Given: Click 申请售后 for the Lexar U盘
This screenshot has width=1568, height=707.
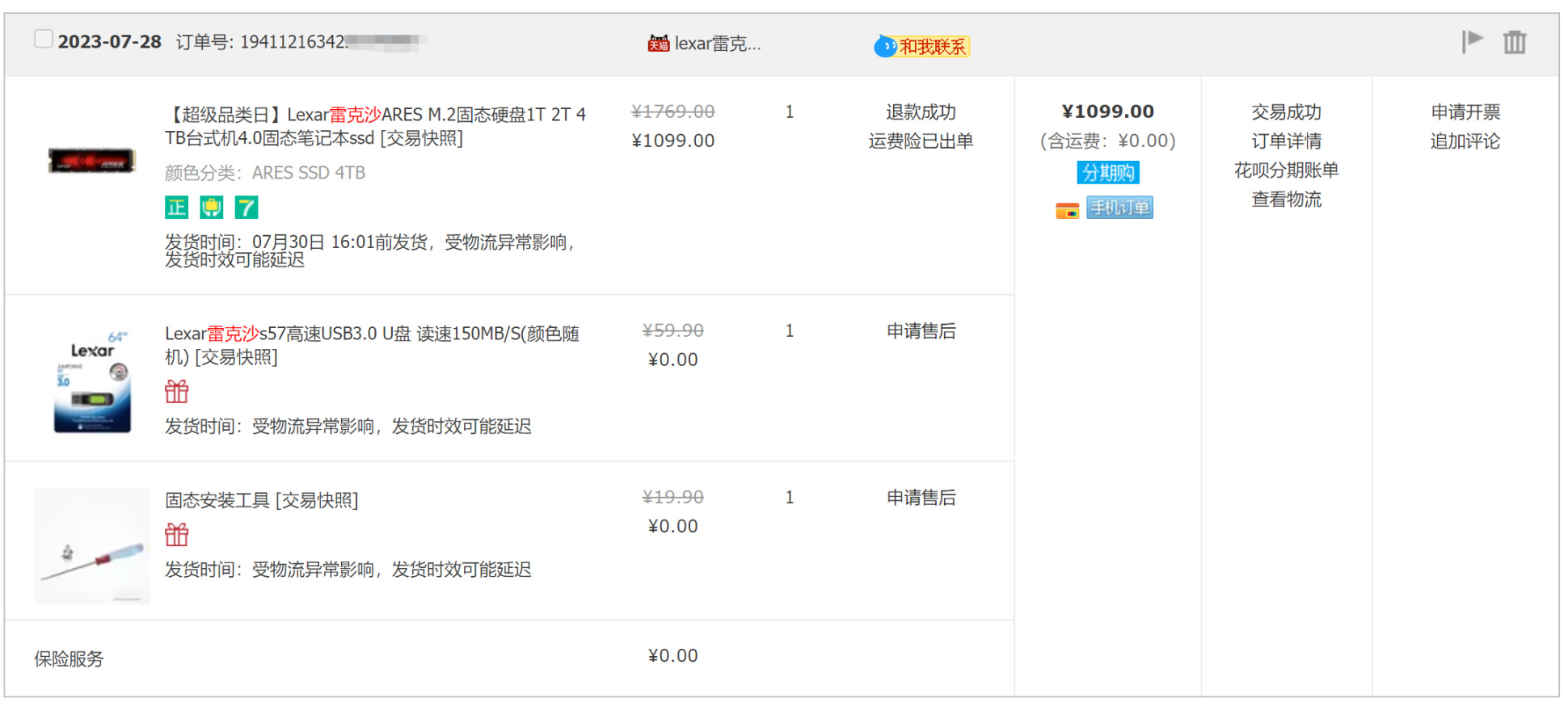Looking at the screenshot, I should tap(921, 331).
